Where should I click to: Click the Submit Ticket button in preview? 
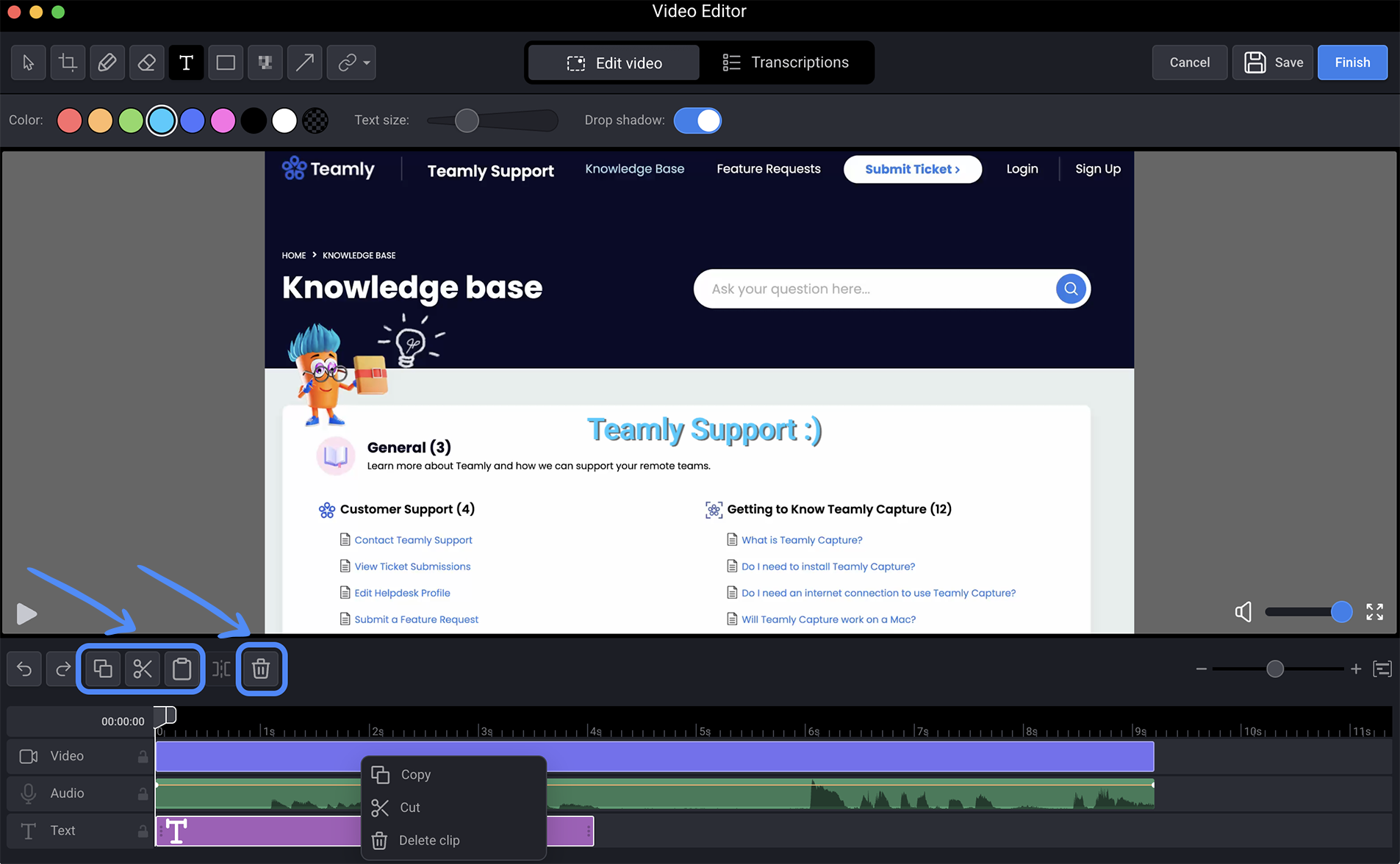(x=912, y=169)
